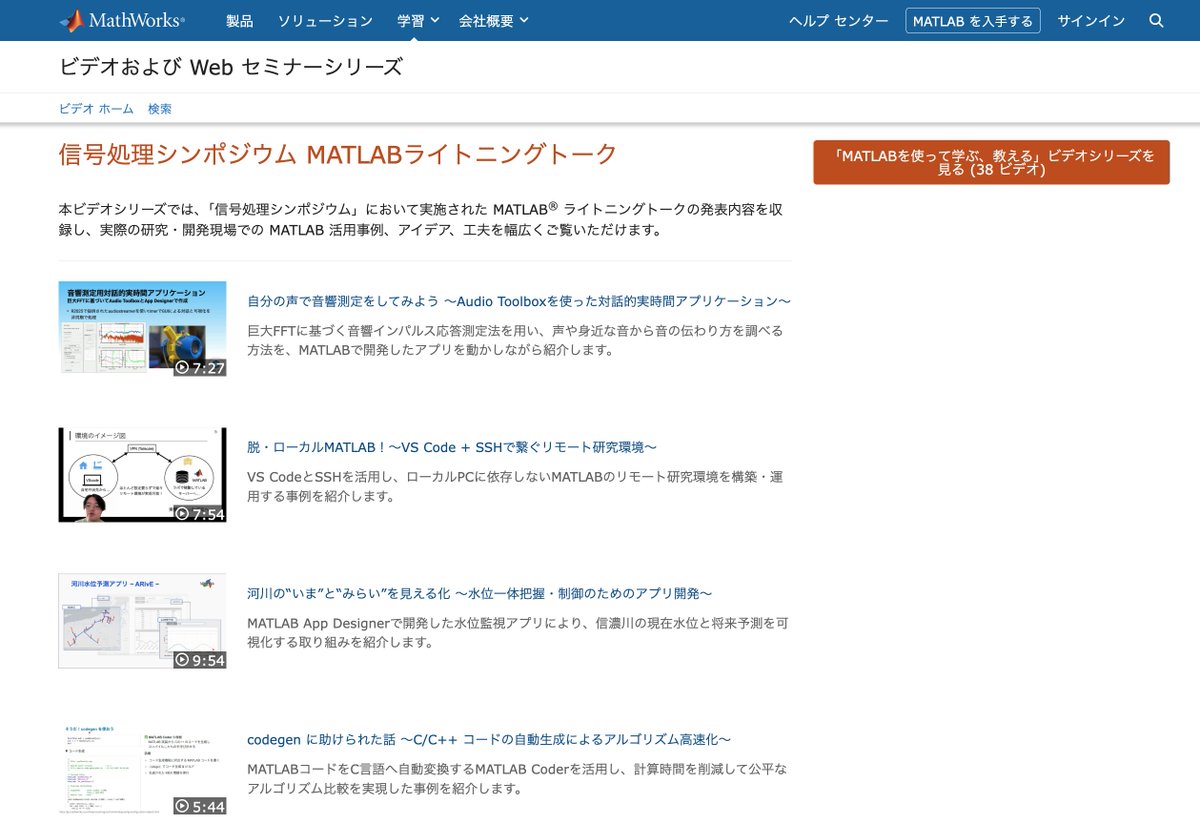This screenshot has width=1200, height=824.
Task: Open the 河川水位予測アプリ thumbnail
Action: pyautogui.click(x=142, y=621)
